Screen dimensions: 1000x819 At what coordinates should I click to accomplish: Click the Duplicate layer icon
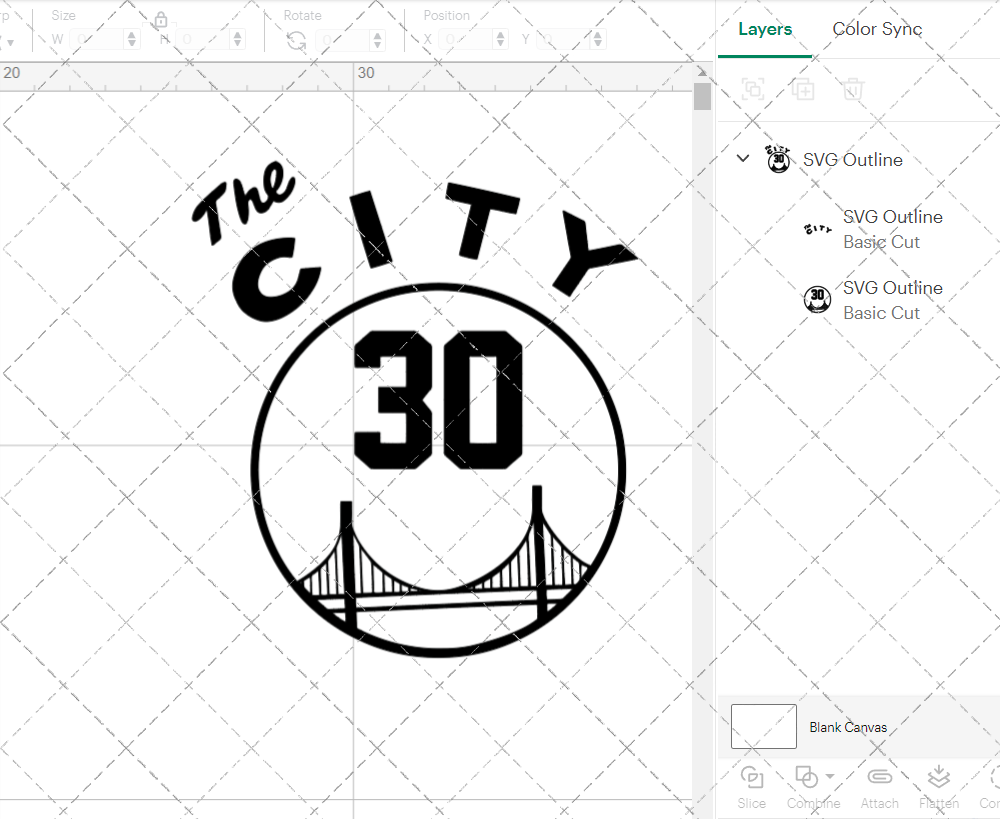tap(802, 89)
